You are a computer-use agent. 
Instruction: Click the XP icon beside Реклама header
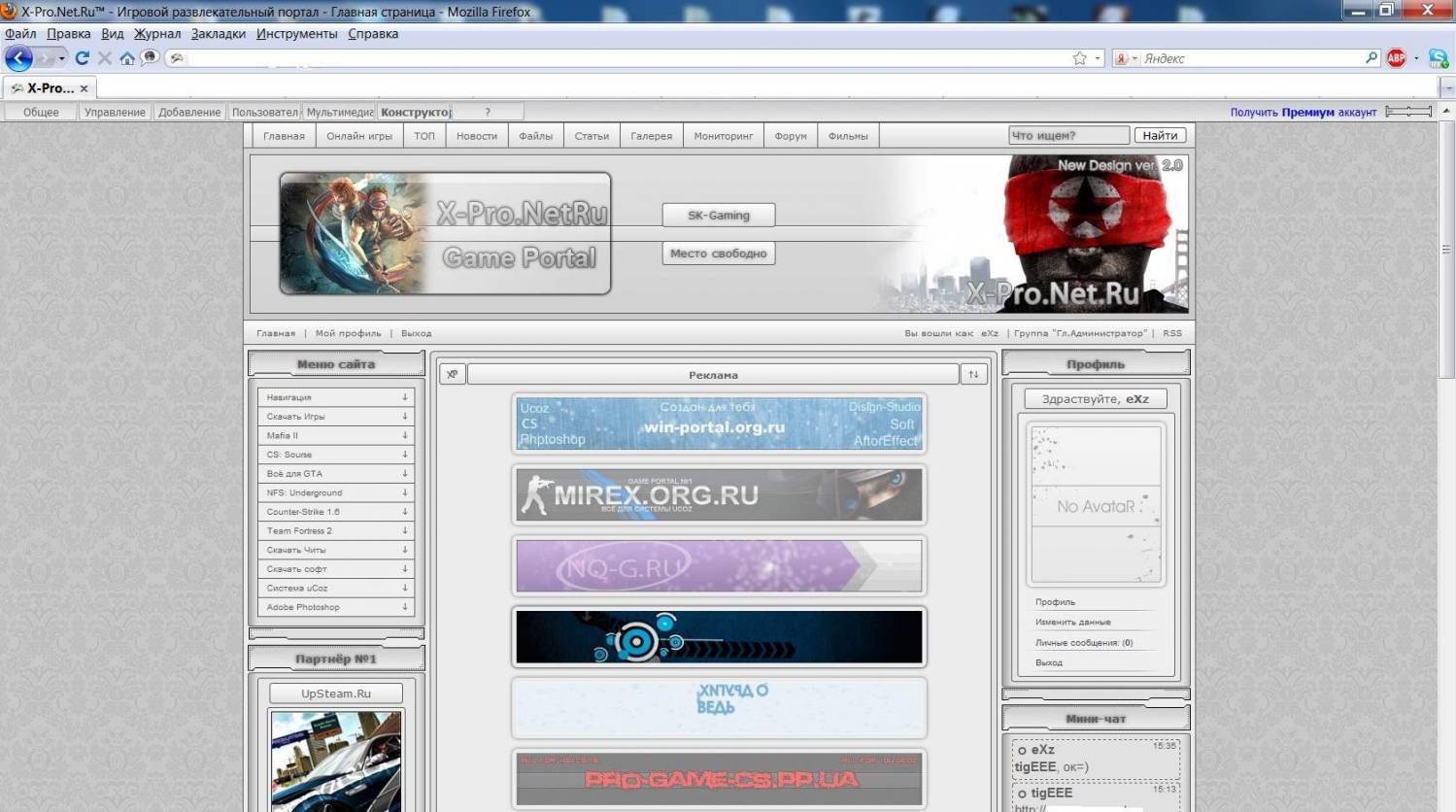point(452,374)
